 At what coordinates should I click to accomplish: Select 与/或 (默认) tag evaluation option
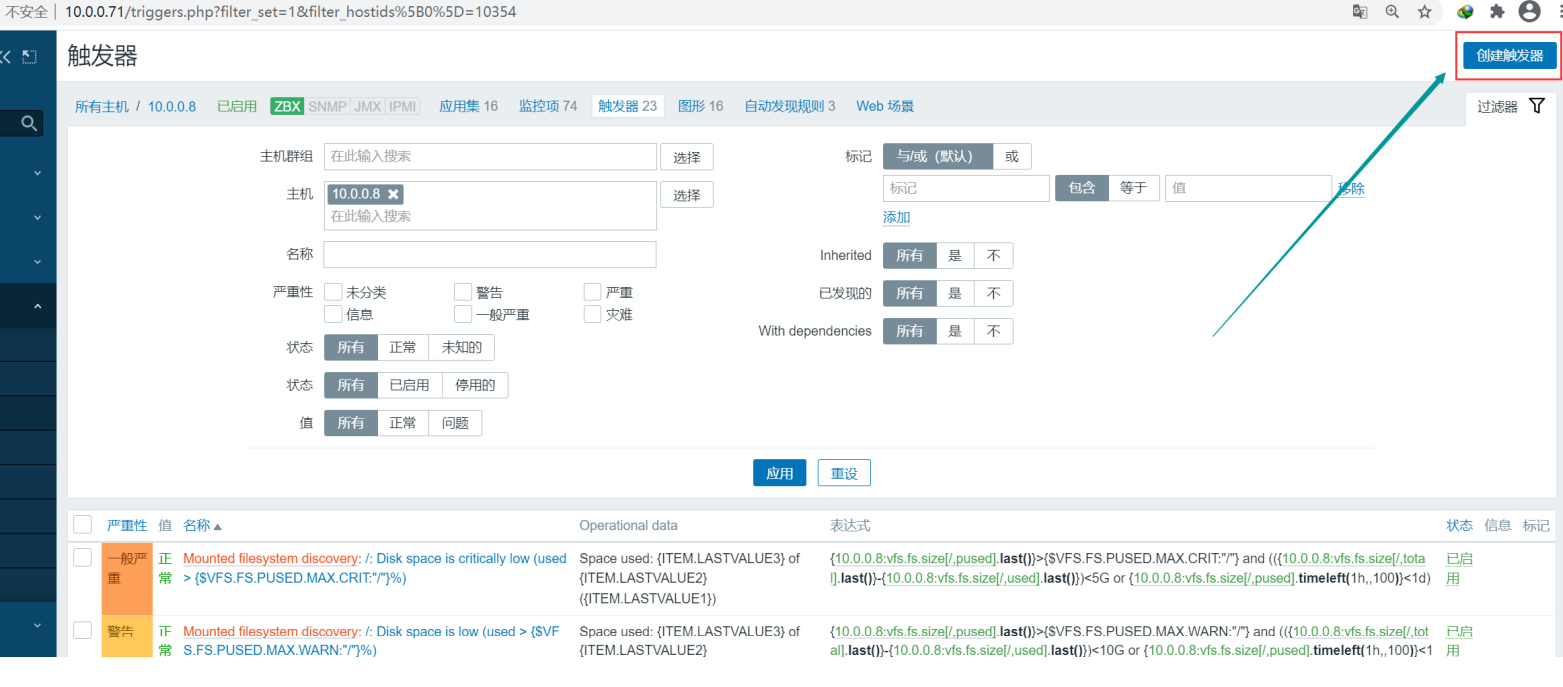[938, 156]
